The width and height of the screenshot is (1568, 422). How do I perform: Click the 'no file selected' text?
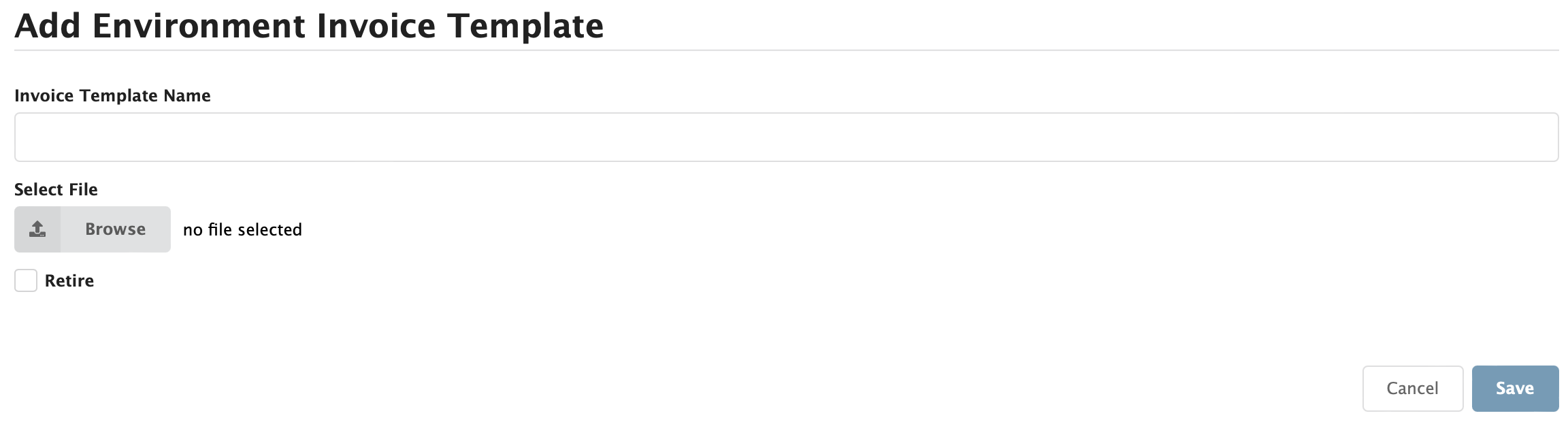tap(242, 229)
